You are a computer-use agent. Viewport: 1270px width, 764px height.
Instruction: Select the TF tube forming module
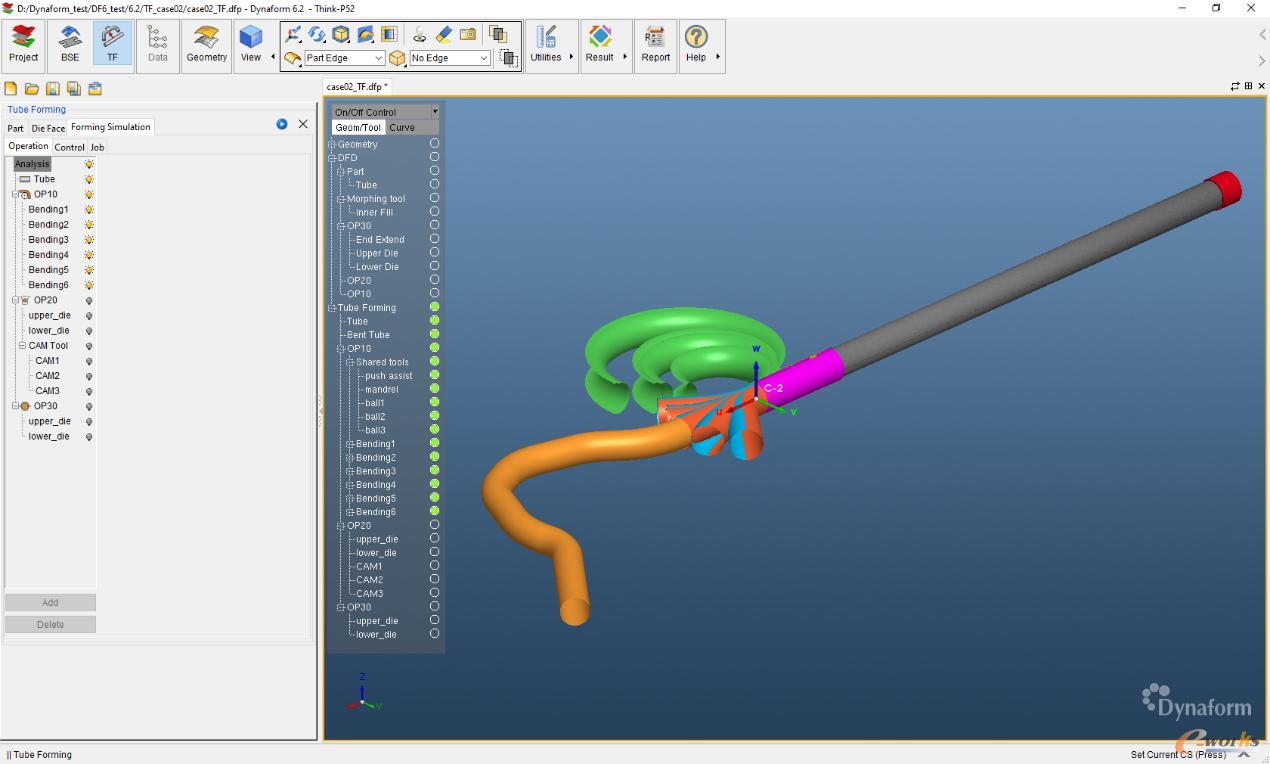point(112,44)
